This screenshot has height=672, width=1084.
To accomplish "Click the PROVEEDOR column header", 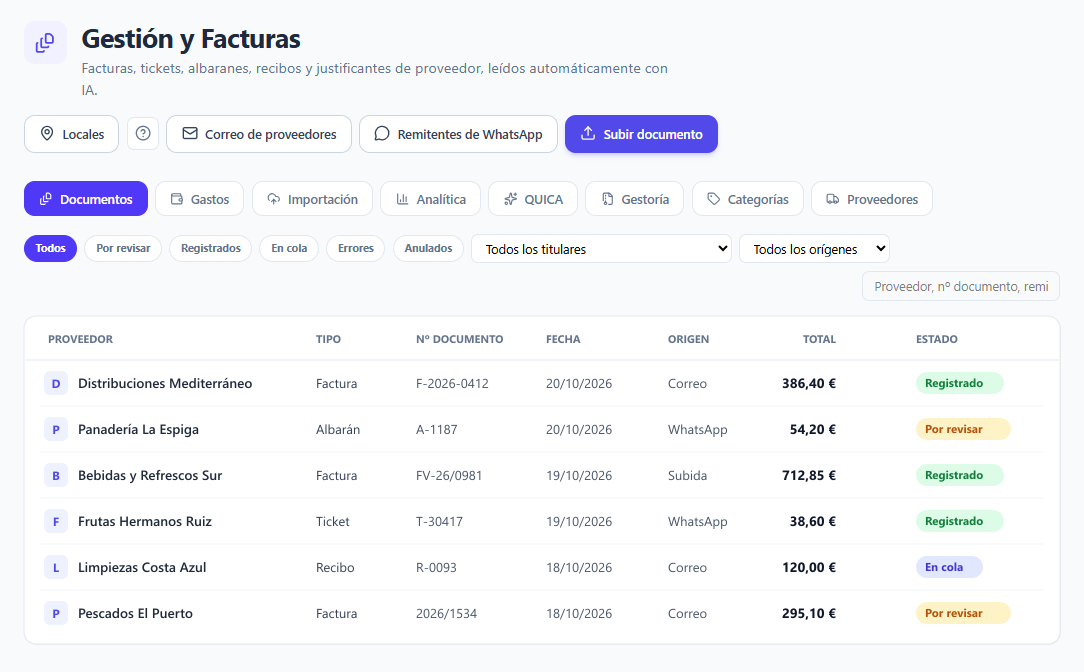I will (80, 339).
